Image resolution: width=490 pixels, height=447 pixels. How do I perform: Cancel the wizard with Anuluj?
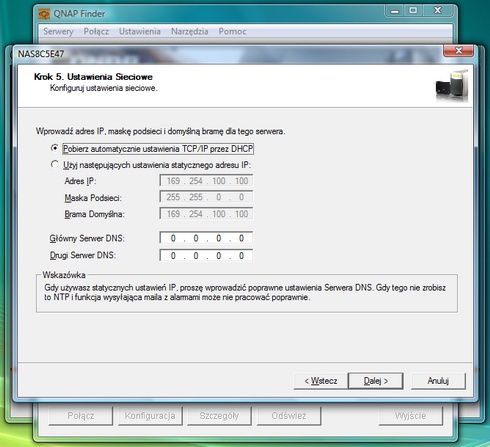click(x=438, y=381)
